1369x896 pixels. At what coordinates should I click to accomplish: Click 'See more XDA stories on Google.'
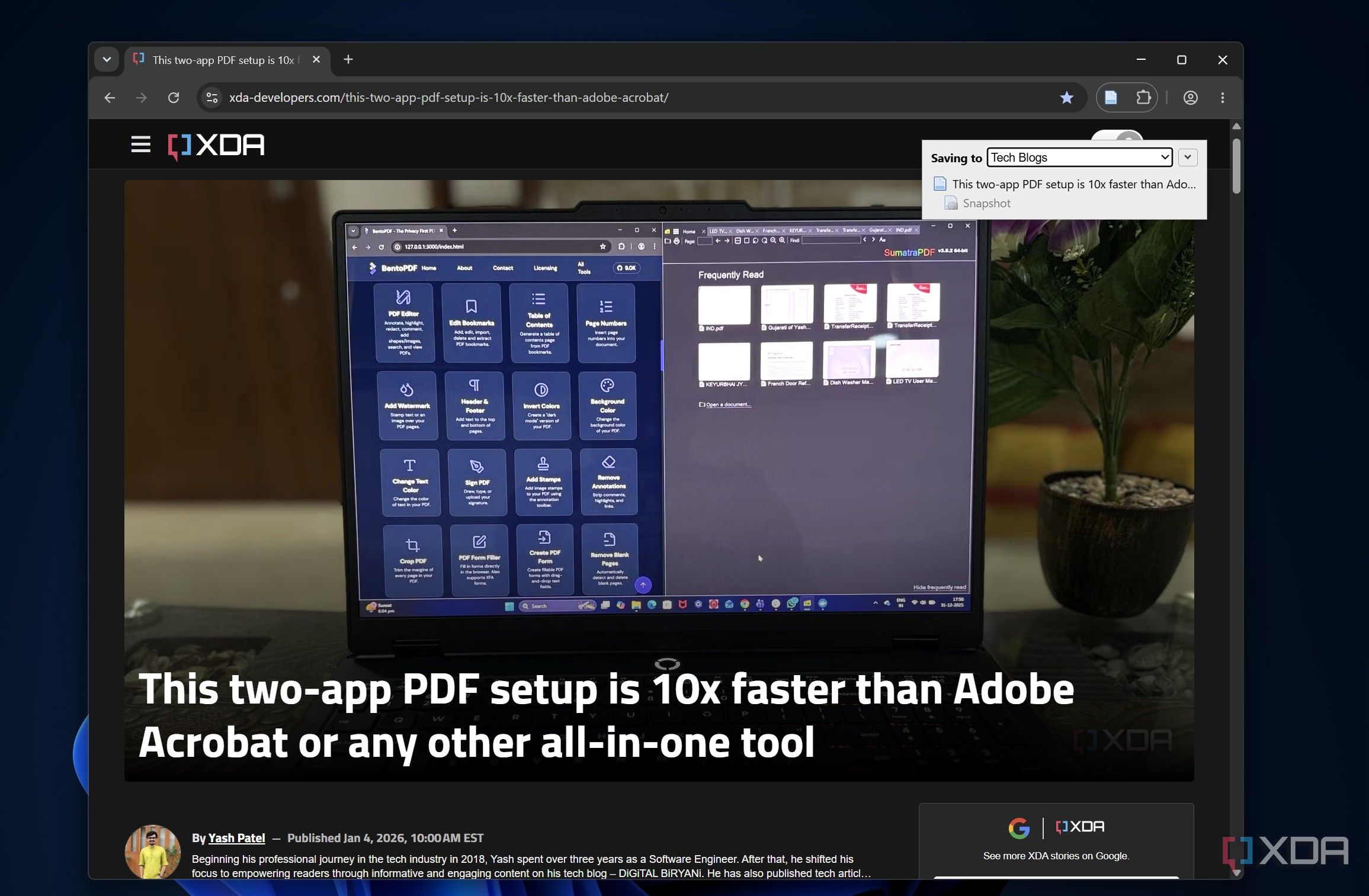coord(1056,856)
